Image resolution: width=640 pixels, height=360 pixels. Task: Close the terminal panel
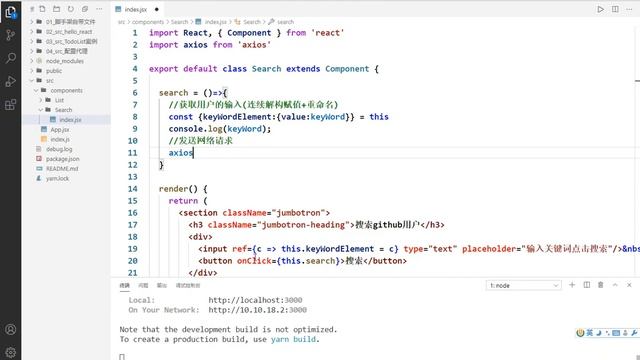[x=629, y=285]
